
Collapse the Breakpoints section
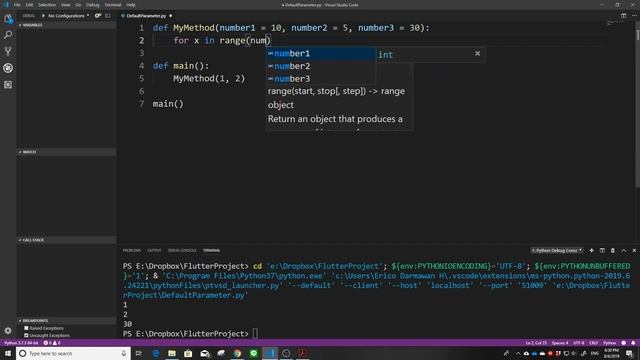(67, 320)
